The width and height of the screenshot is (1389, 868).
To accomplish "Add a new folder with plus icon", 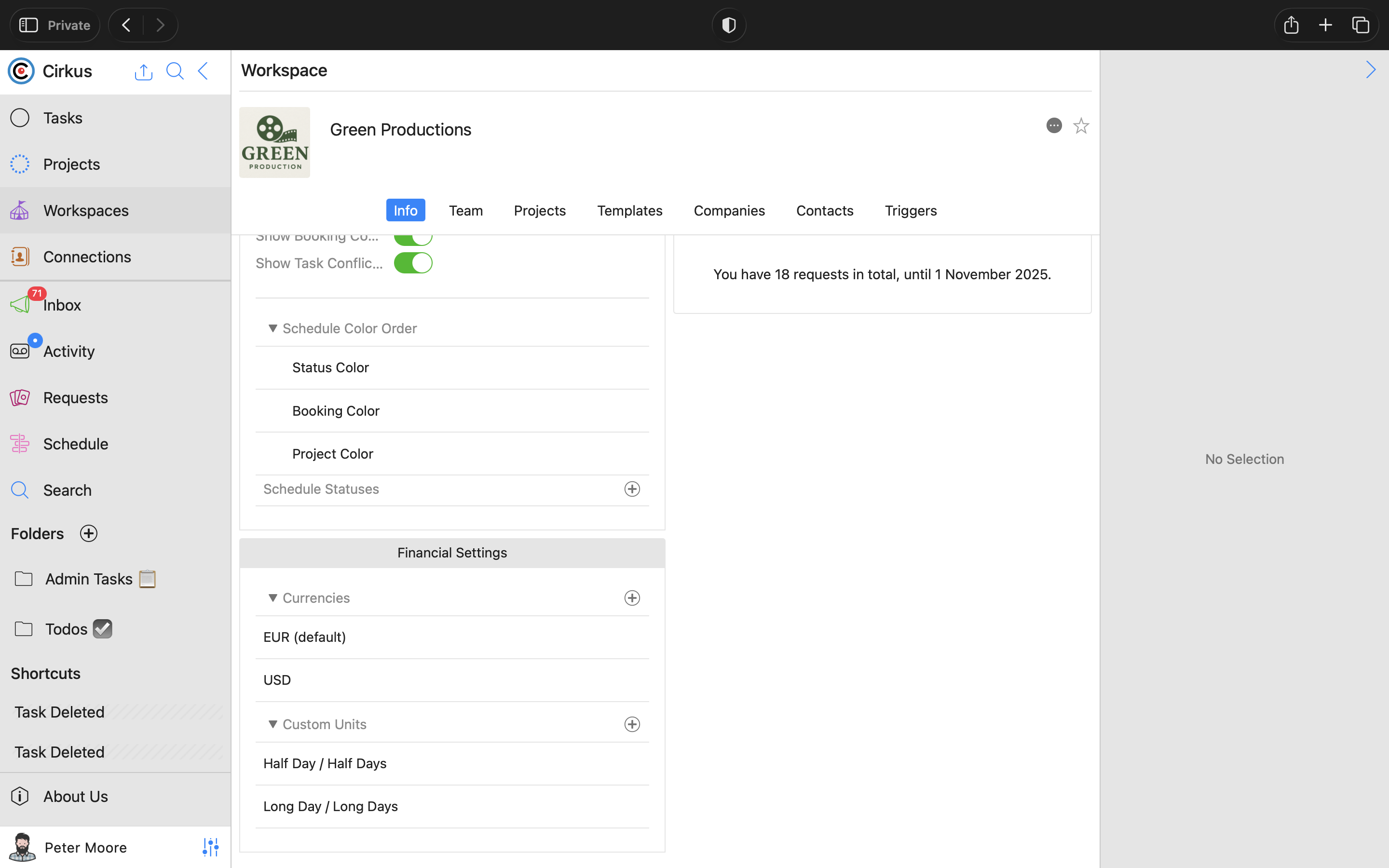I will (88, 533).
